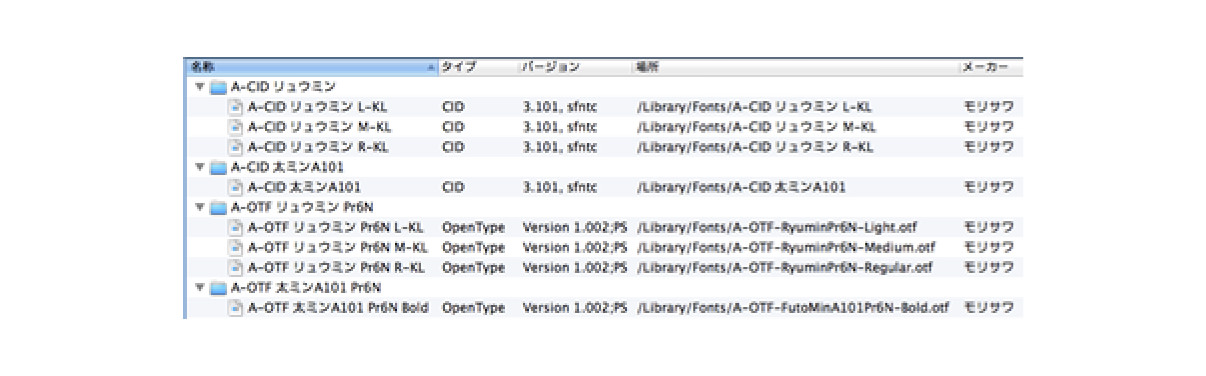Click path /Library/Fonts/A-CID リュウミン R-KL
This screenshot has height=376, width=1206.
[x=755, y=146]
